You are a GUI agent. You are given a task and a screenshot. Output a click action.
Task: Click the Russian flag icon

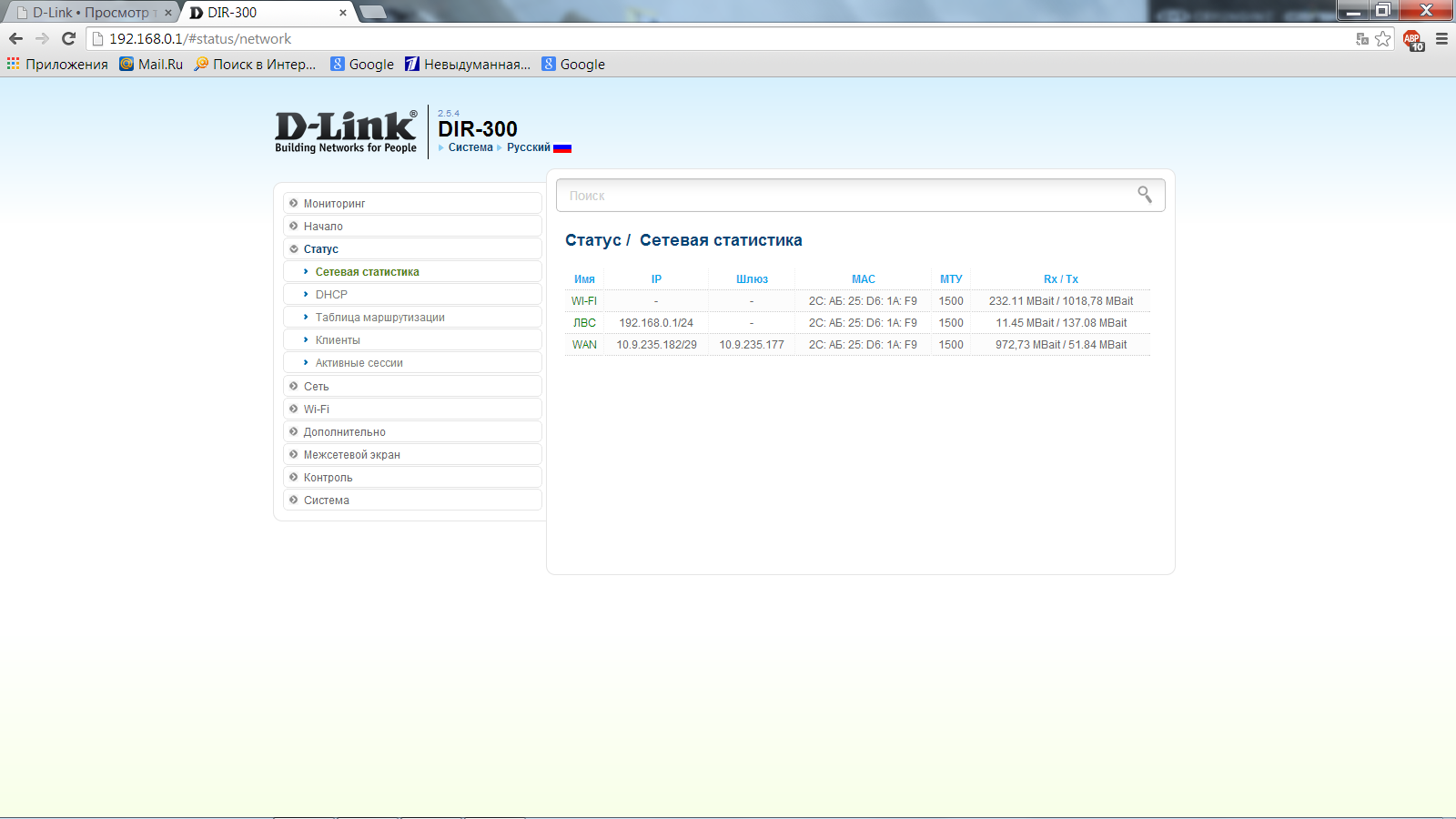click(562, 147)
